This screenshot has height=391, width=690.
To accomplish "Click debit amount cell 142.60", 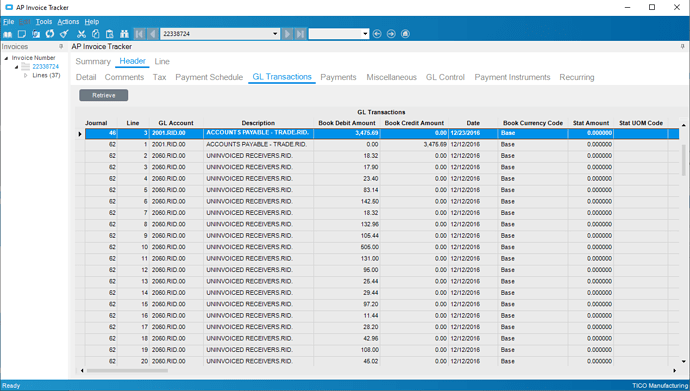I will 347,201.
